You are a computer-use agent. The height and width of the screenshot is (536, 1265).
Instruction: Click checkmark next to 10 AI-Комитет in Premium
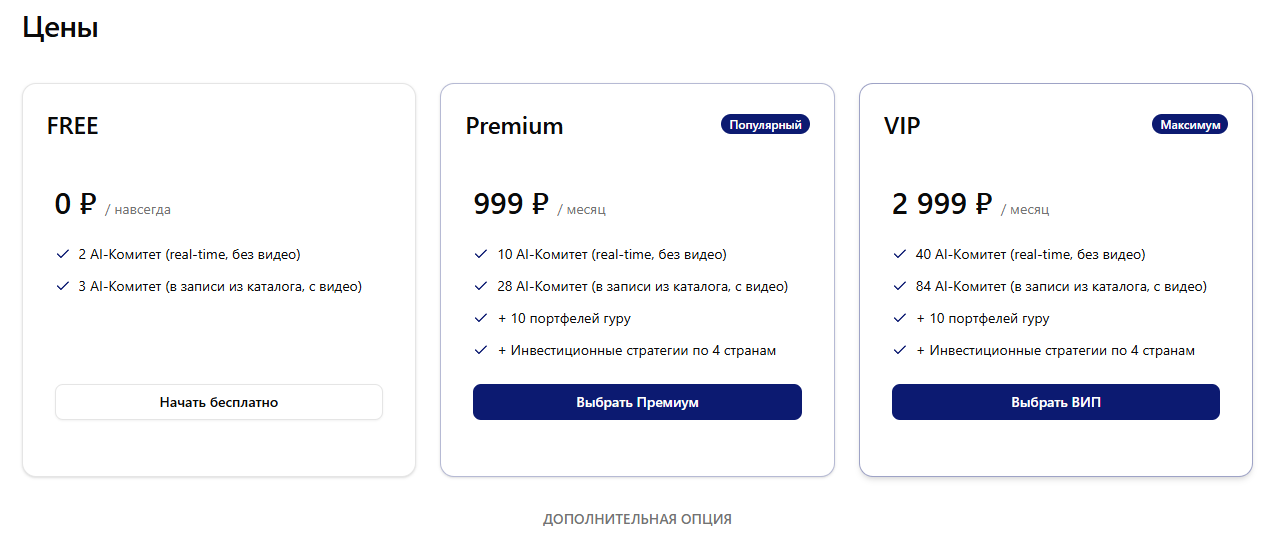(481, 255)
